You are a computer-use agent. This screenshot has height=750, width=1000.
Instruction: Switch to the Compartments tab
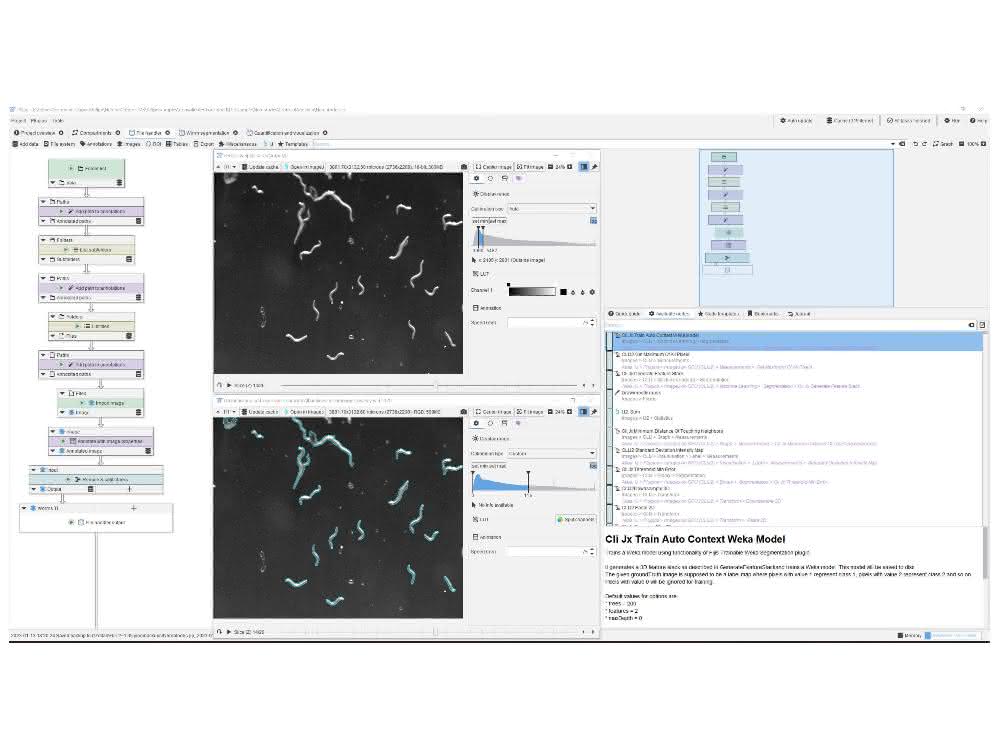point(94,133)
